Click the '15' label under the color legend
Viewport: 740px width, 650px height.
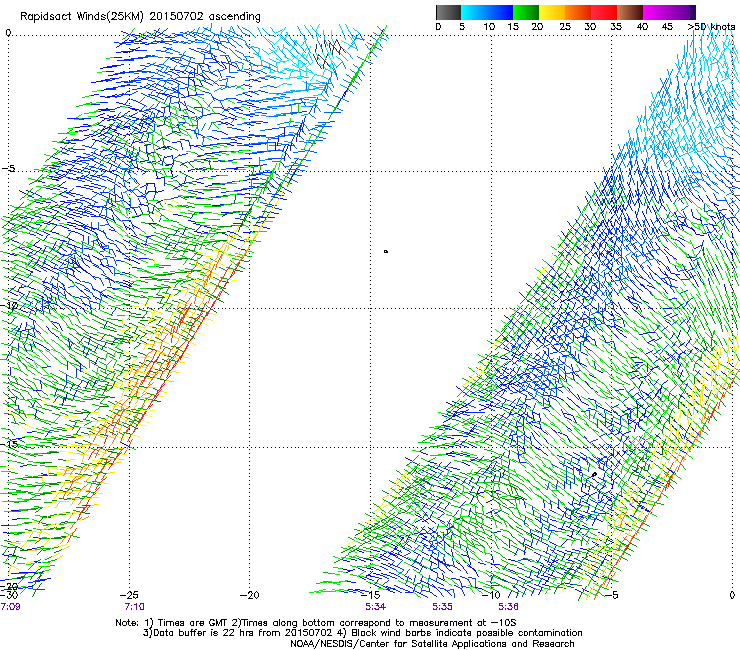pyautogui.click(x=513, y=27)
